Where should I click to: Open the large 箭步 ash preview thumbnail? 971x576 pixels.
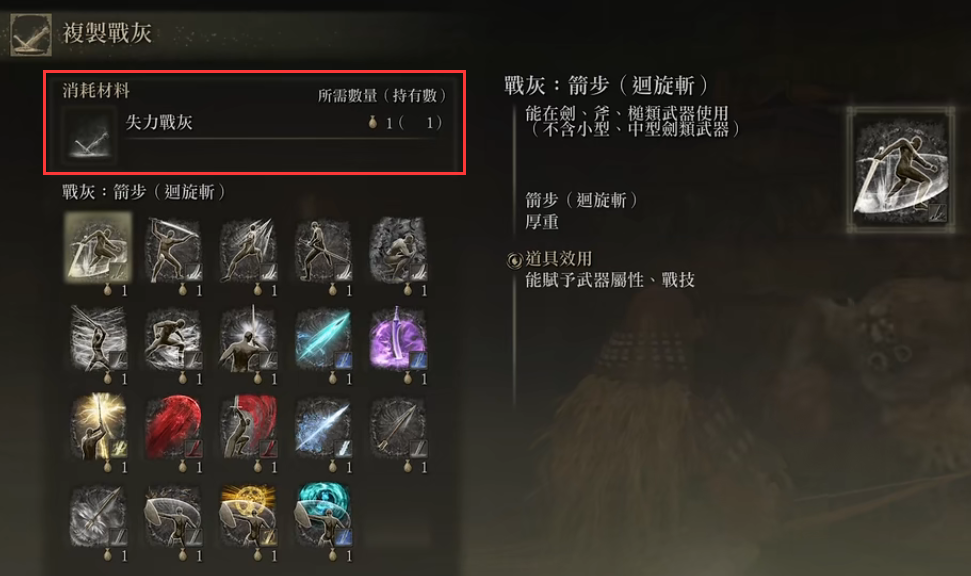(x=900, y=169)
